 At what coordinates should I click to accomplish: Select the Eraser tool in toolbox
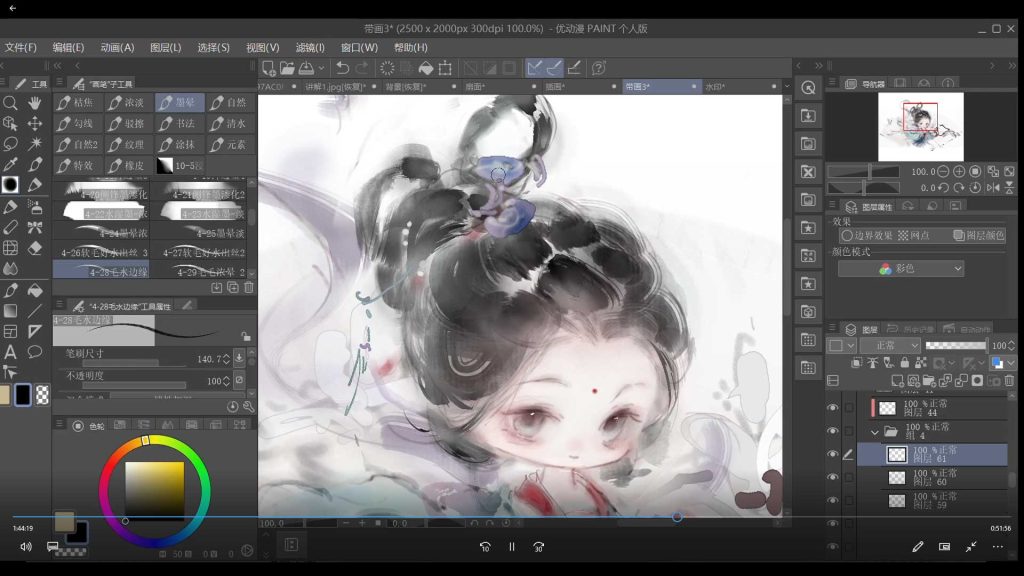pos(35,248)
